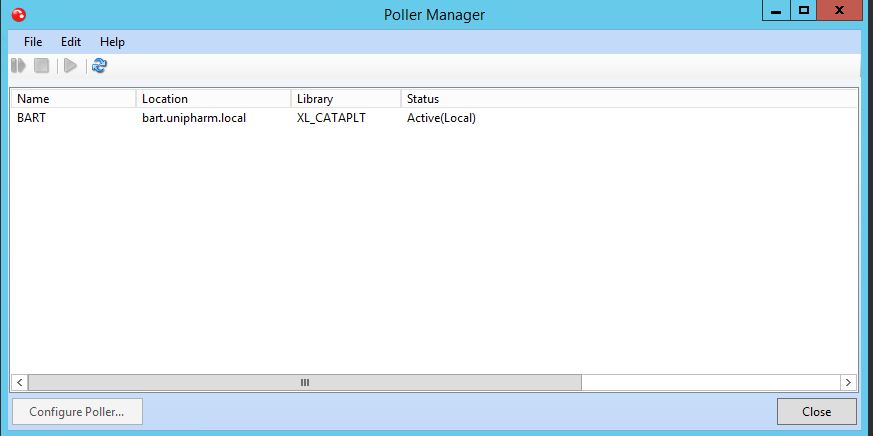Click the Configure Poller... button
Viewport: 873px width, 436px height.
[x=77, y=411]
